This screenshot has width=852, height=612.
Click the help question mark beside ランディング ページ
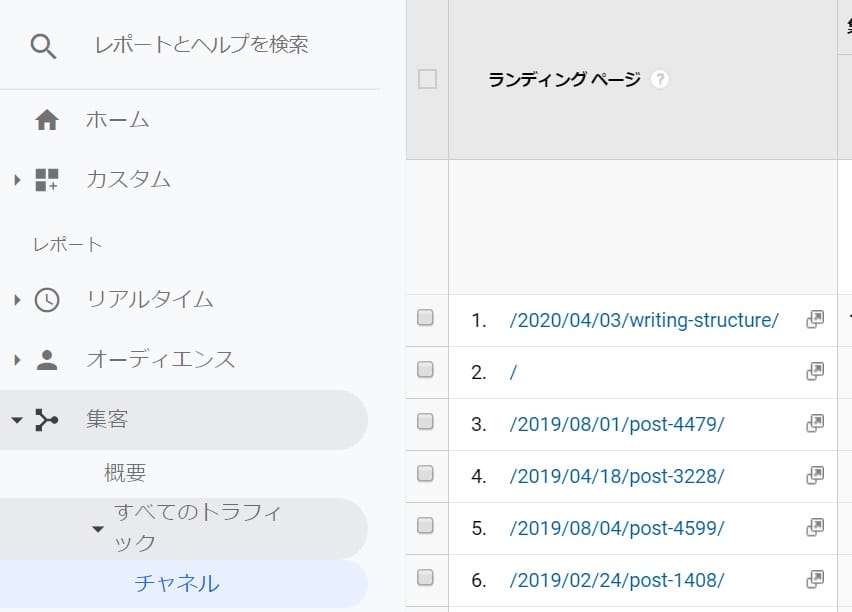click(659, 78)
